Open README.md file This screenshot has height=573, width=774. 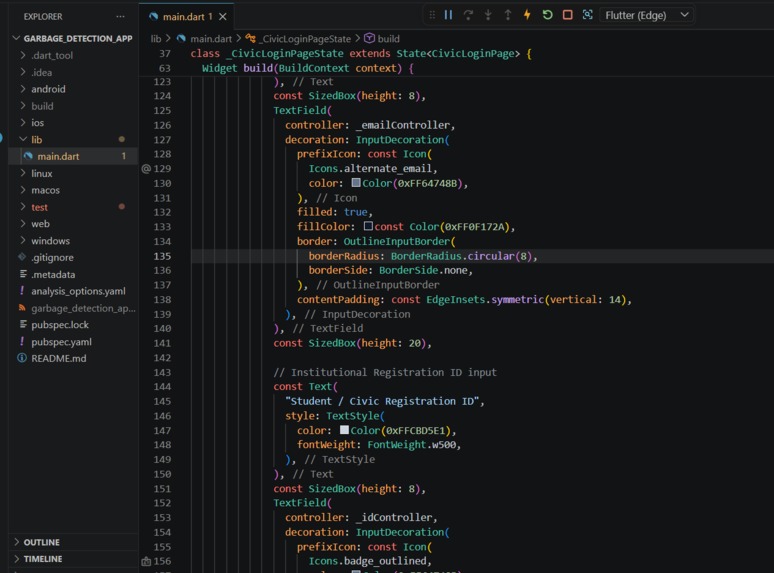click(x=73, y=358)
